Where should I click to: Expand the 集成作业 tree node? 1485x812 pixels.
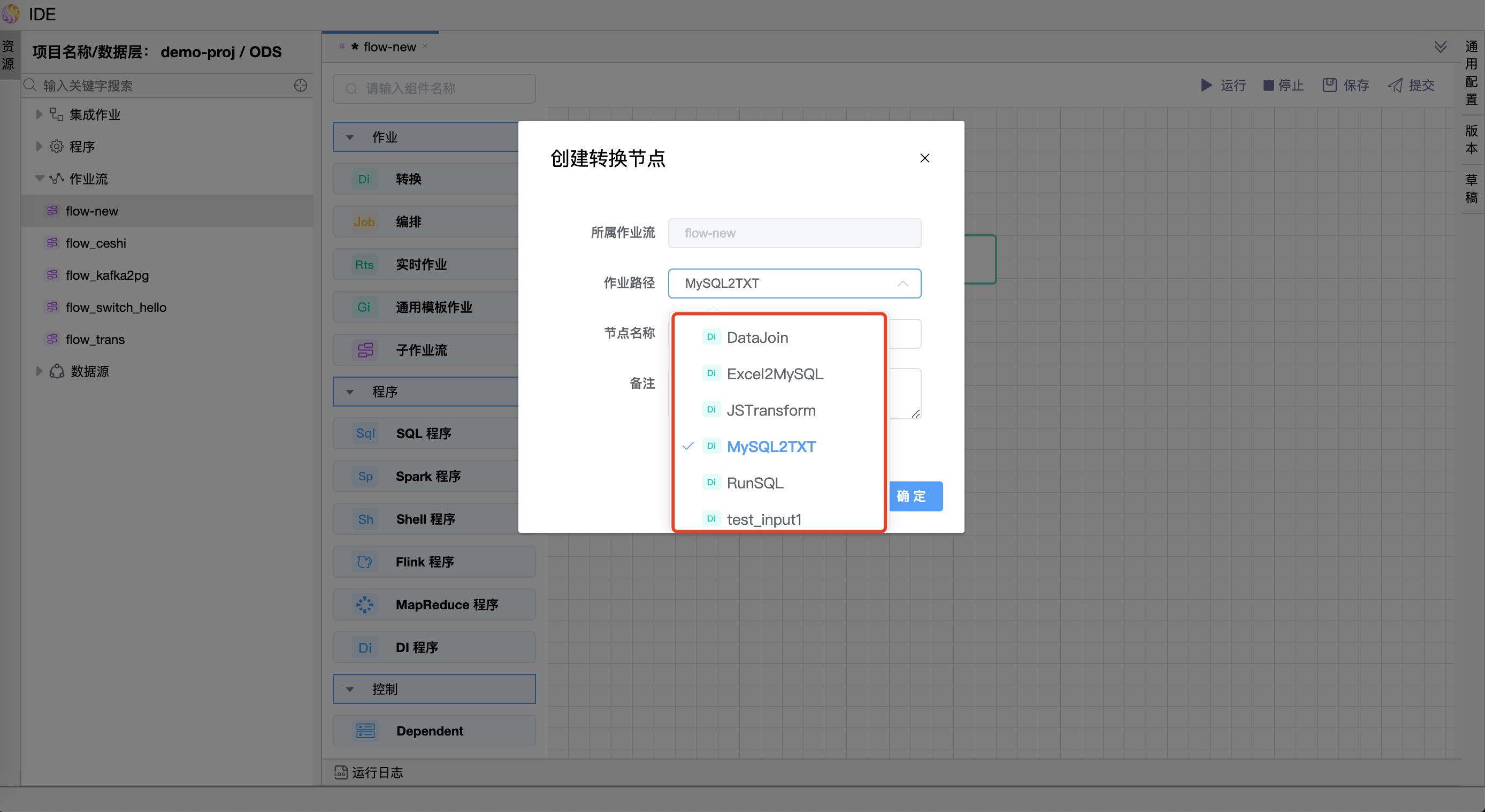(x=39, y=114)
